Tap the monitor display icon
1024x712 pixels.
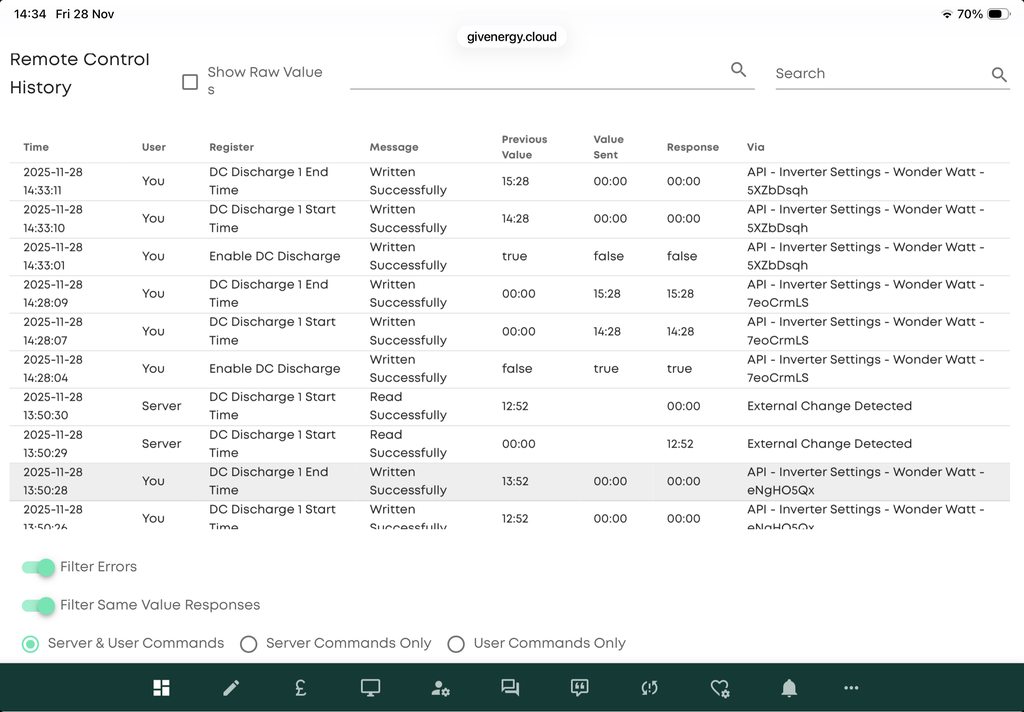(370, 688)
